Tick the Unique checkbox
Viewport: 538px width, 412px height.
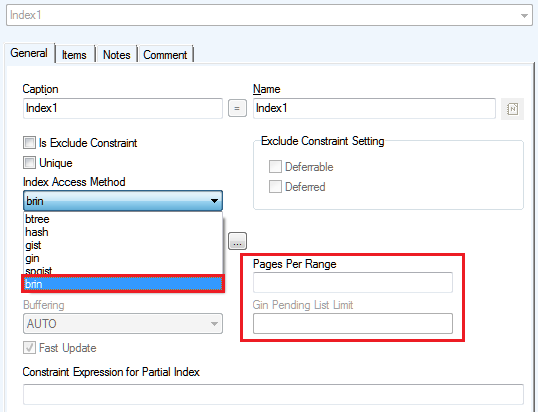29,163
